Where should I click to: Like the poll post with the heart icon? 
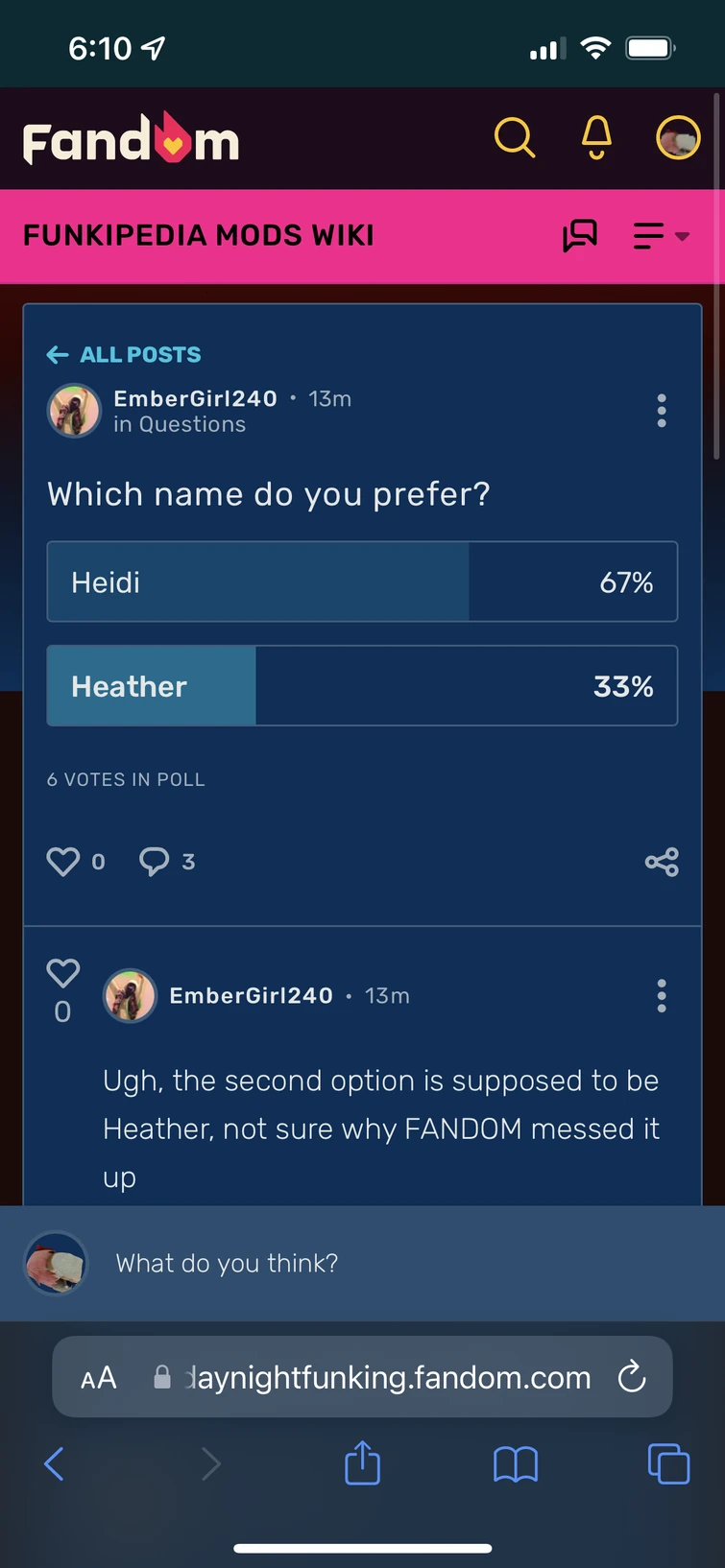63,861
